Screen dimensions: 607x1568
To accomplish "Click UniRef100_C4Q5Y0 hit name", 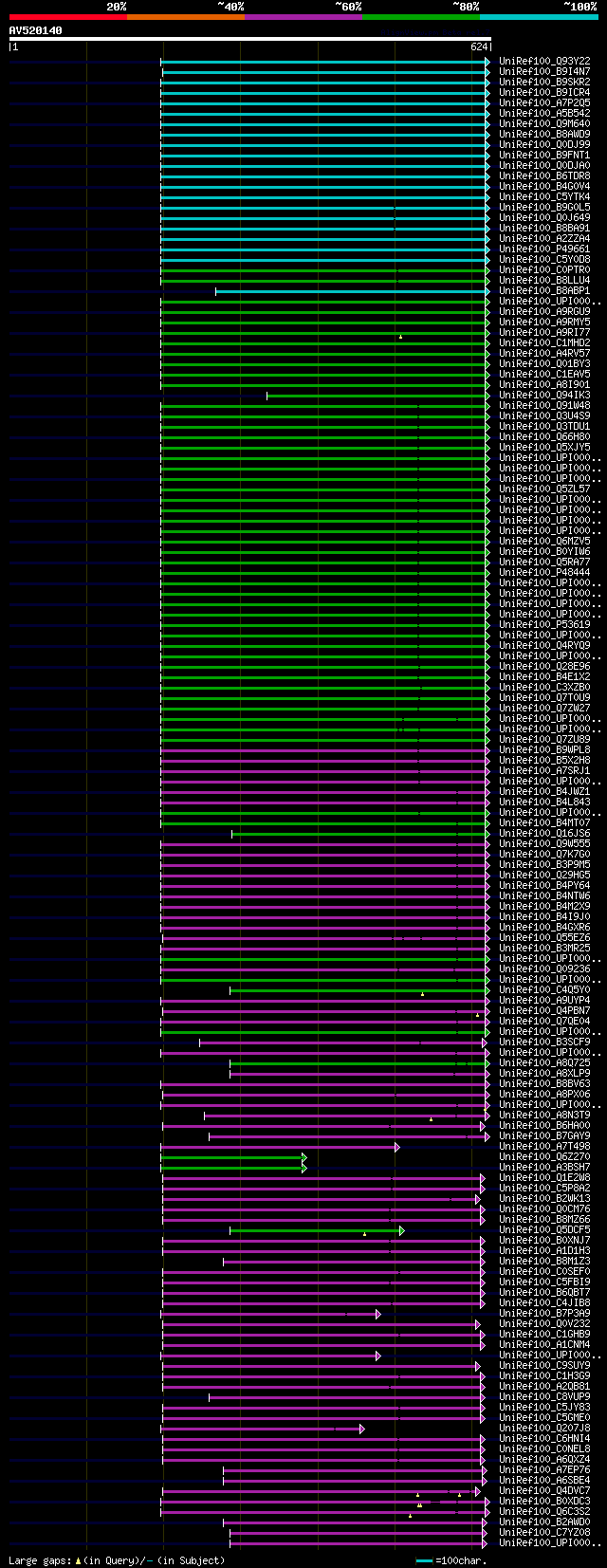I will [x=544, y=989].
